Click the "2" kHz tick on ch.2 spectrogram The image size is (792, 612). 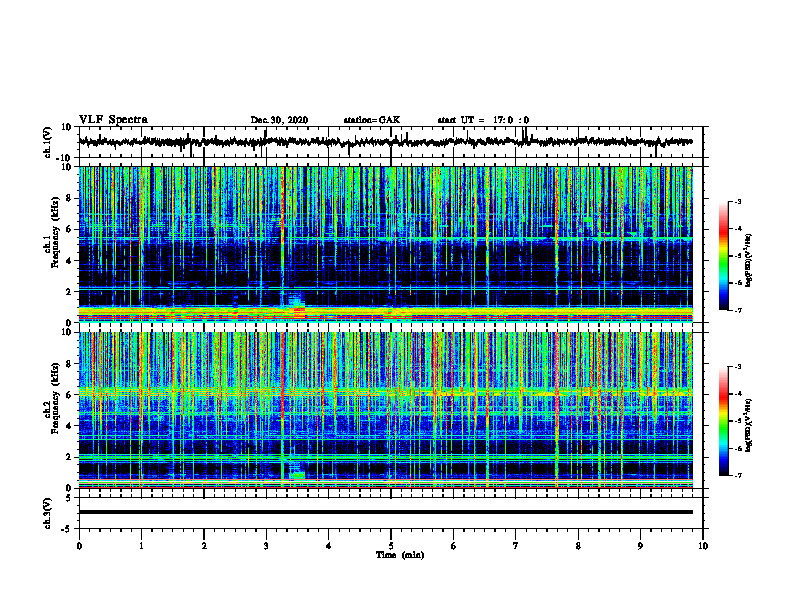coord(69,457)
